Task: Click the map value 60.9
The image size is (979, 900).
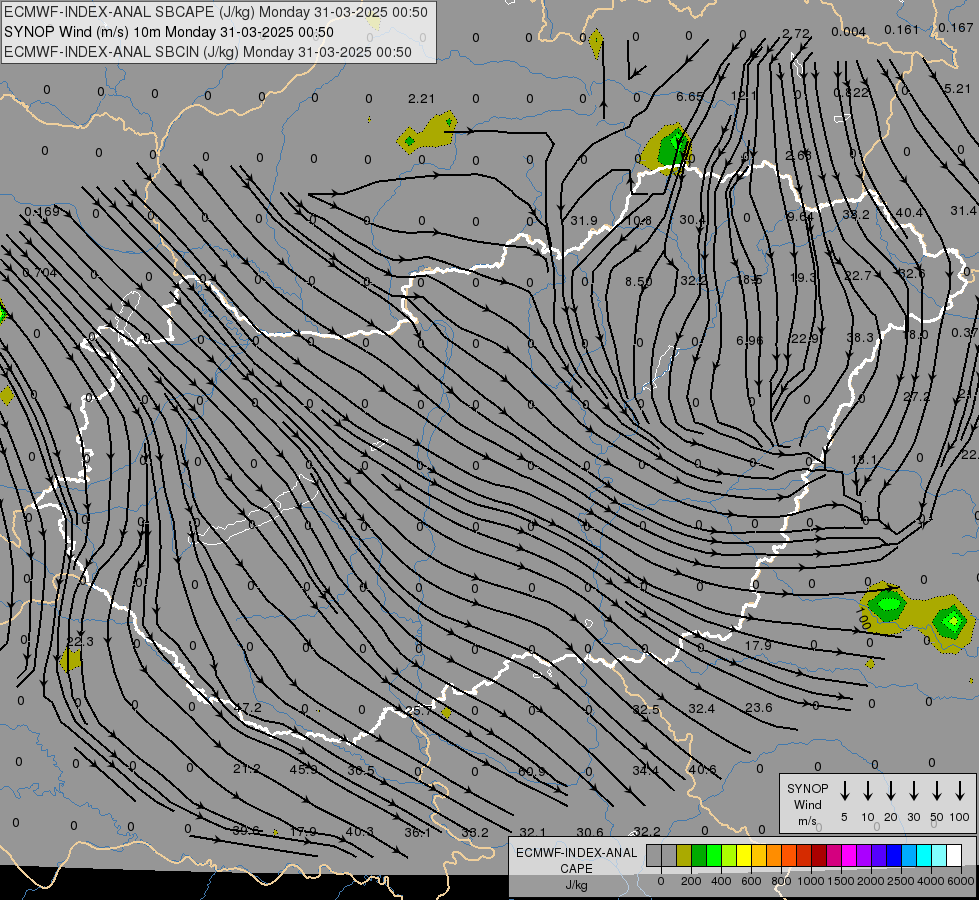Action: point(531,772)
